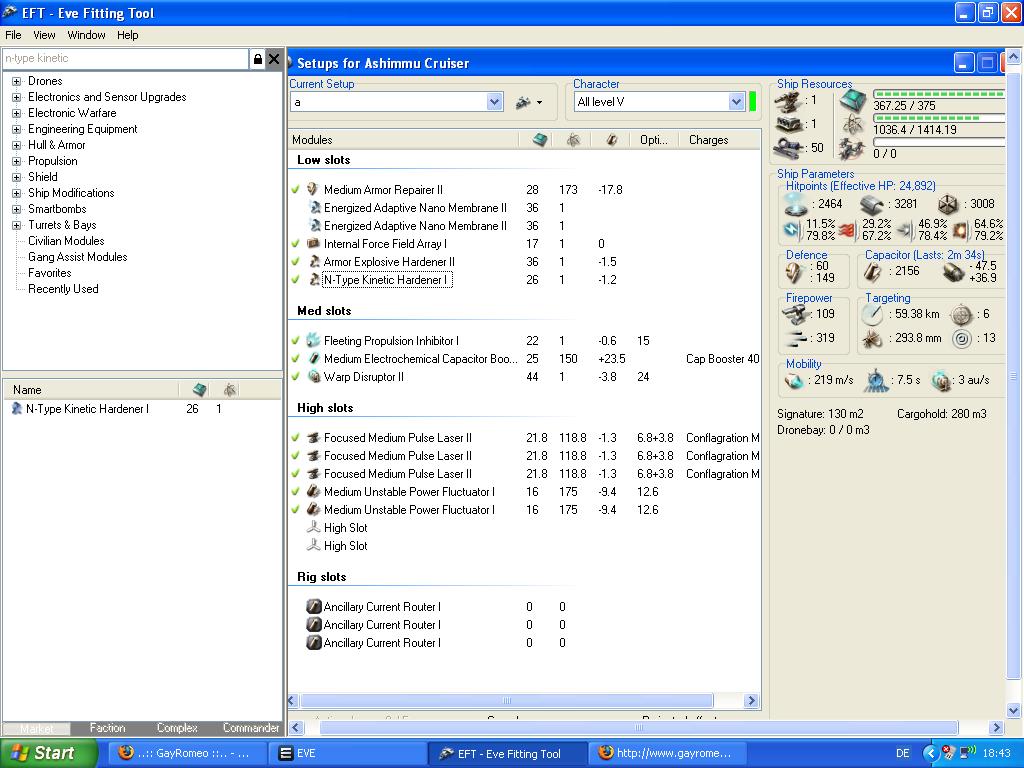The image size is (1024, 768).
Task: Toggle third Focused Medium Pulse Laser checkmark
Action: (x=296, y=474)
